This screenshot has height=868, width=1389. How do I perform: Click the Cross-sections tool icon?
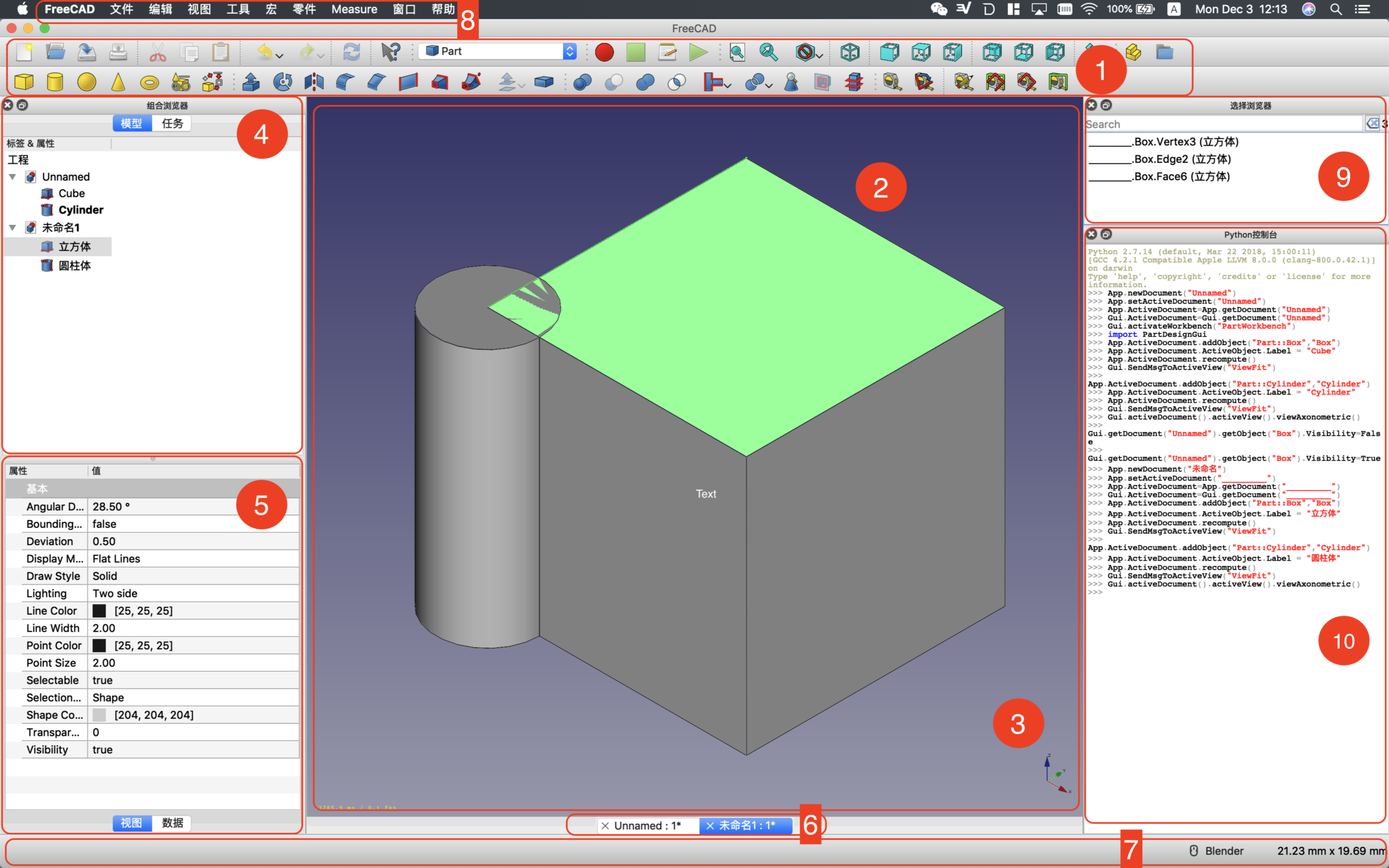click(854, 82)
